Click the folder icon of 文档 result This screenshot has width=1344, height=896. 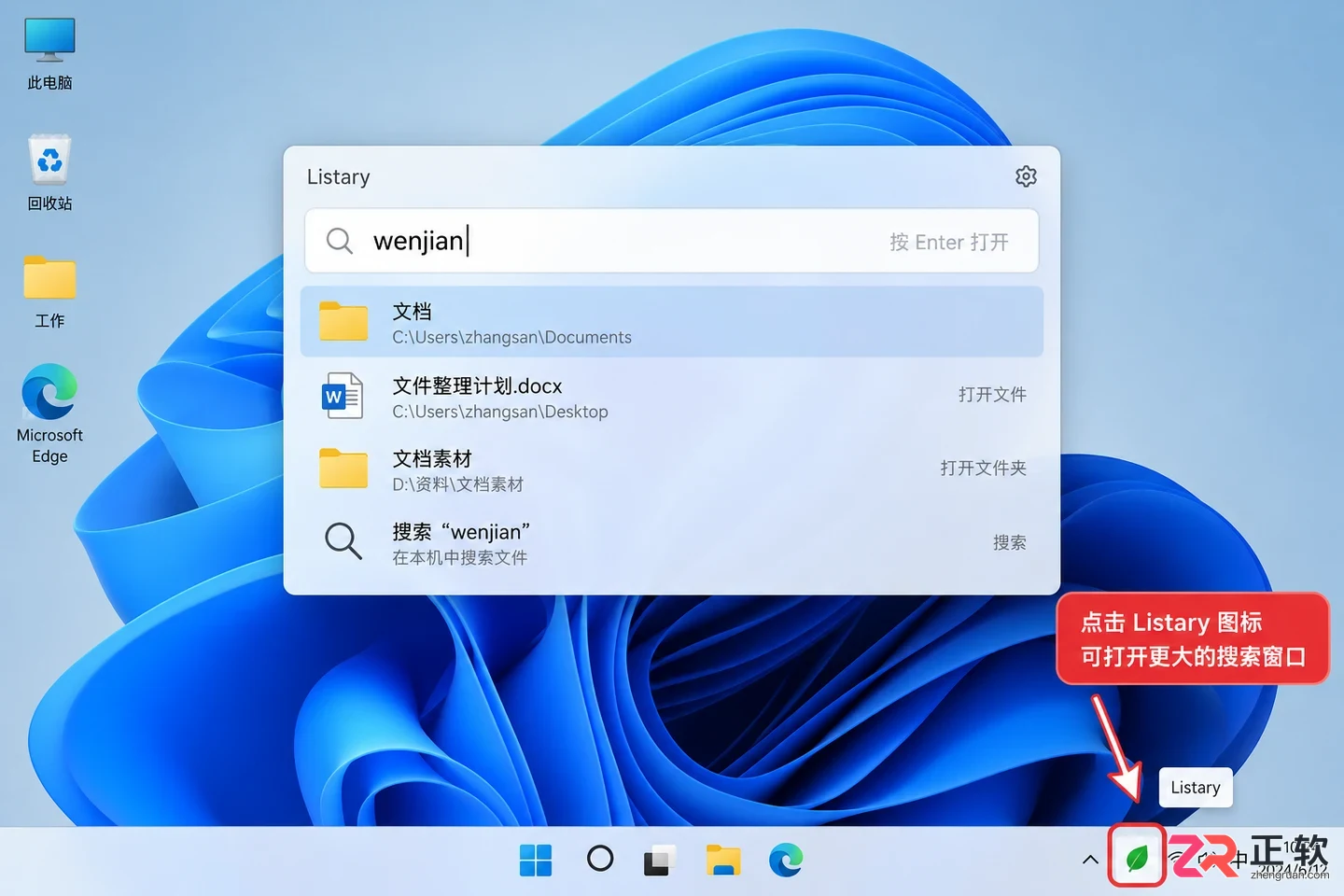343,321
